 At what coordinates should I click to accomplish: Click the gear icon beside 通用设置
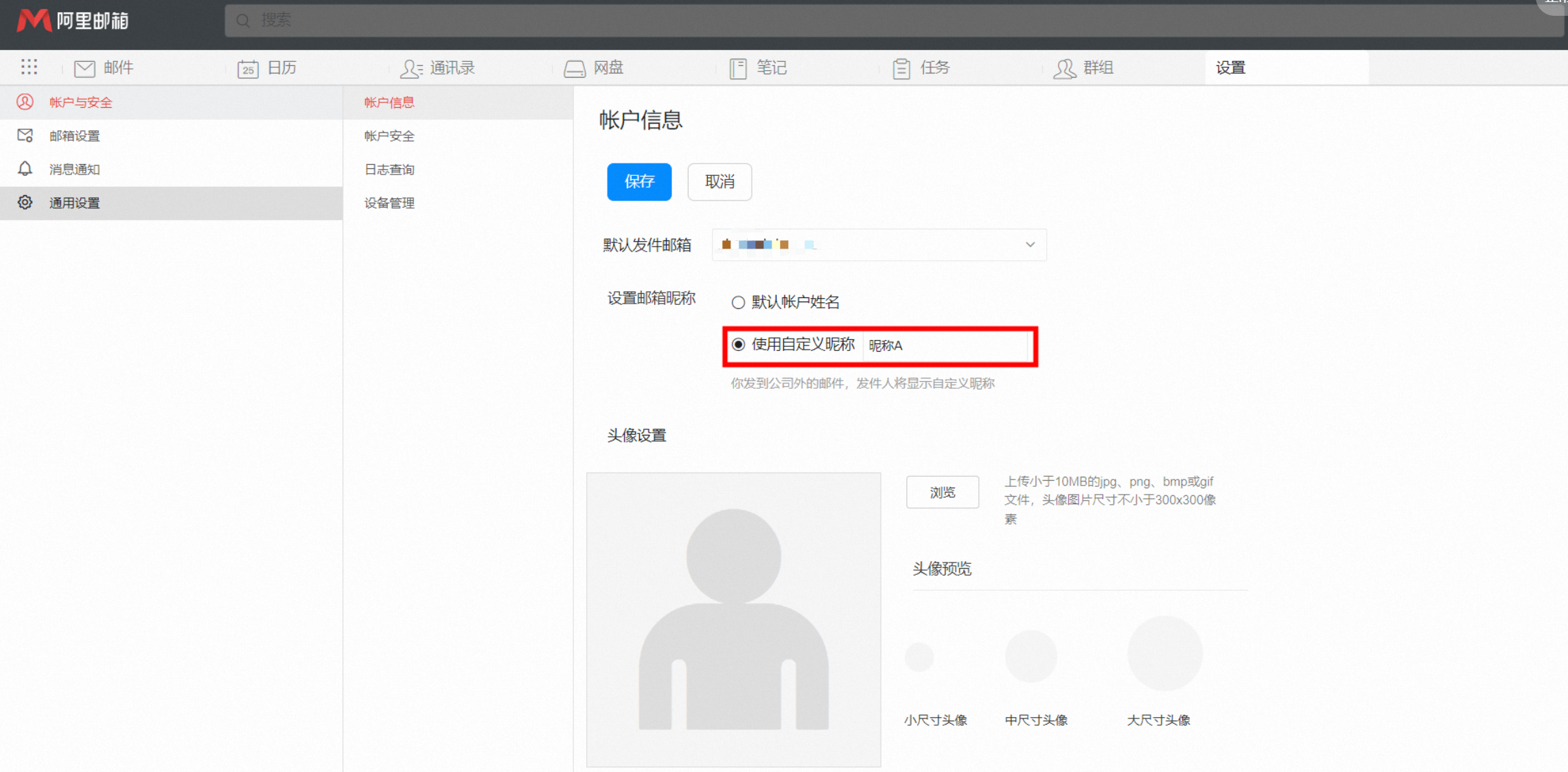pyautogui.click(x=25, y=203)
